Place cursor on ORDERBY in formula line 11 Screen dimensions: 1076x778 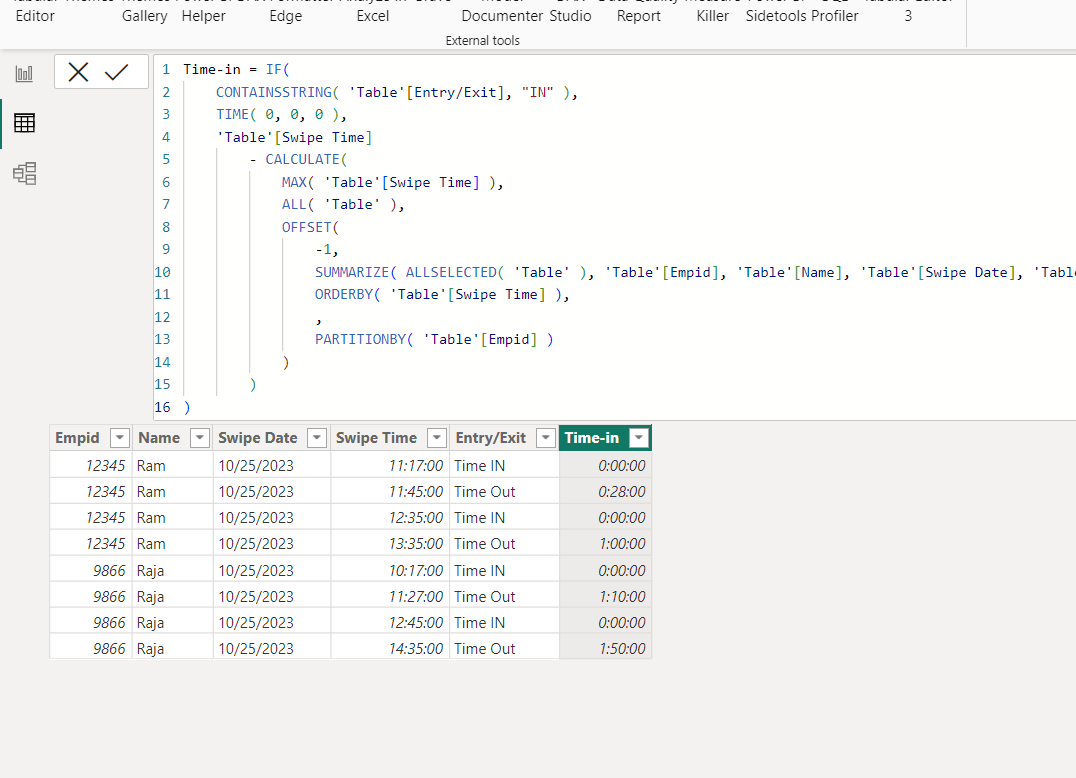pyautogui.click(x=344, y=294)
